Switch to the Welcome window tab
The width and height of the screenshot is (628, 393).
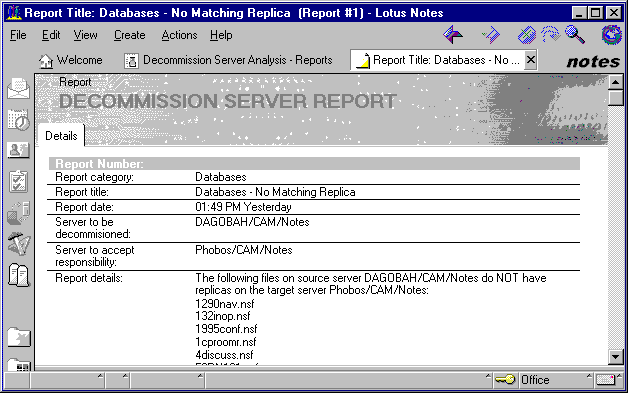point(70,60)
